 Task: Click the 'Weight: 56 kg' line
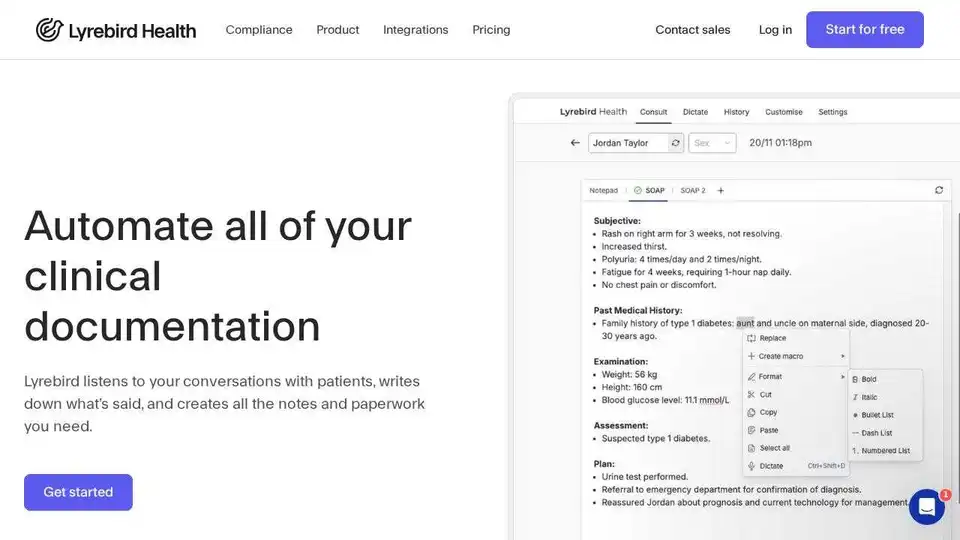click(x=629, y=374)
